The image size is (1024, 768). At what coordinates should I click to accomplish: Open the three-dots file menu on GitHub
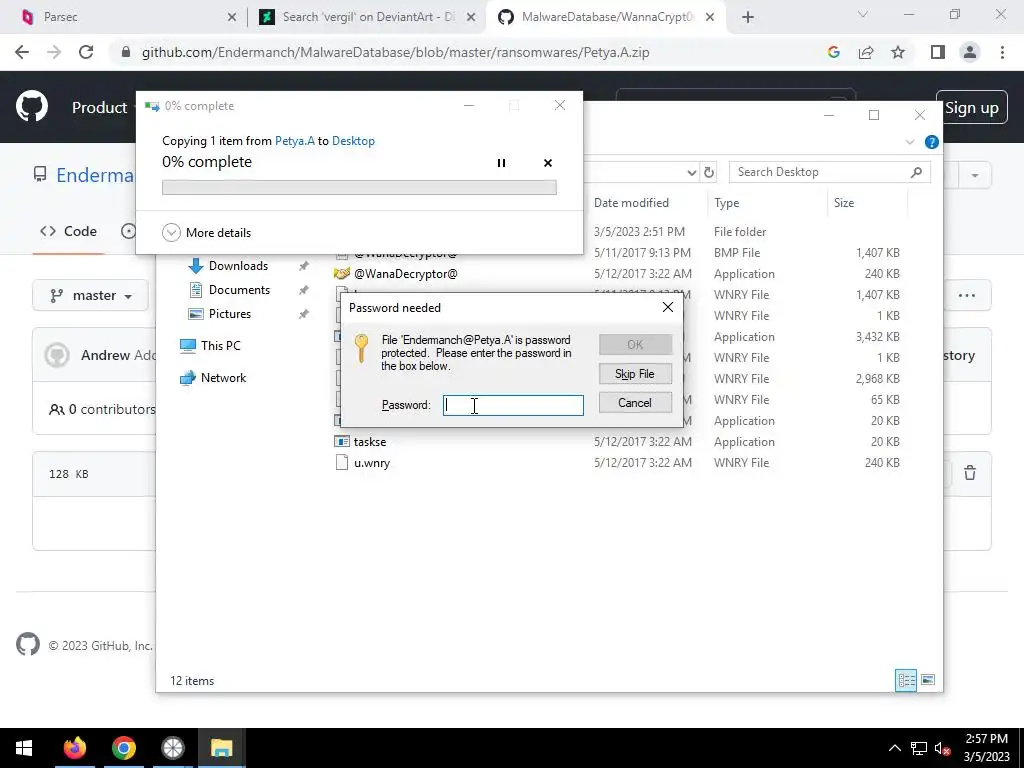967,295
